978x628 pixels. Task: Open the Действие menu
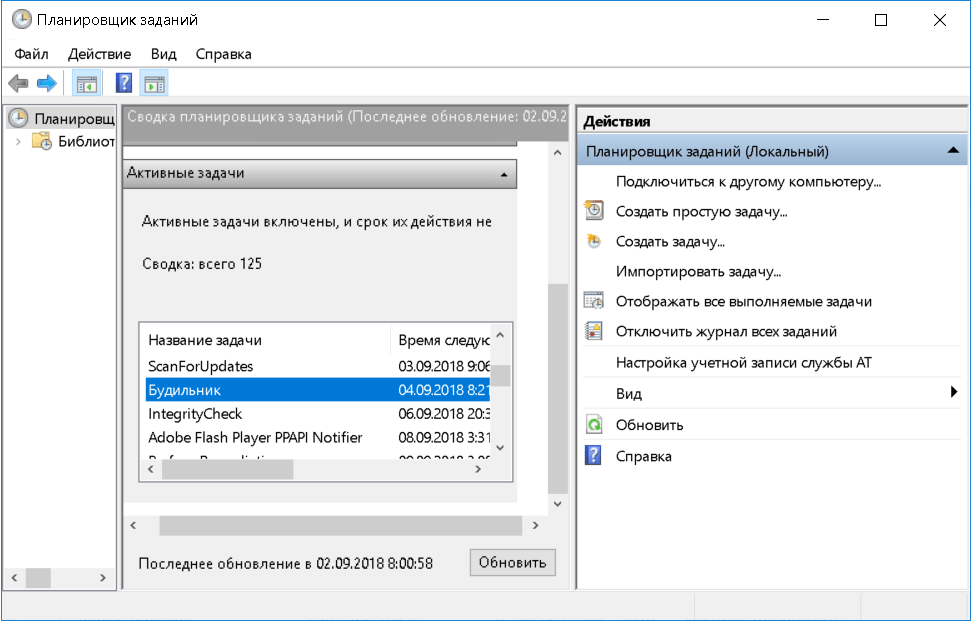99,54
